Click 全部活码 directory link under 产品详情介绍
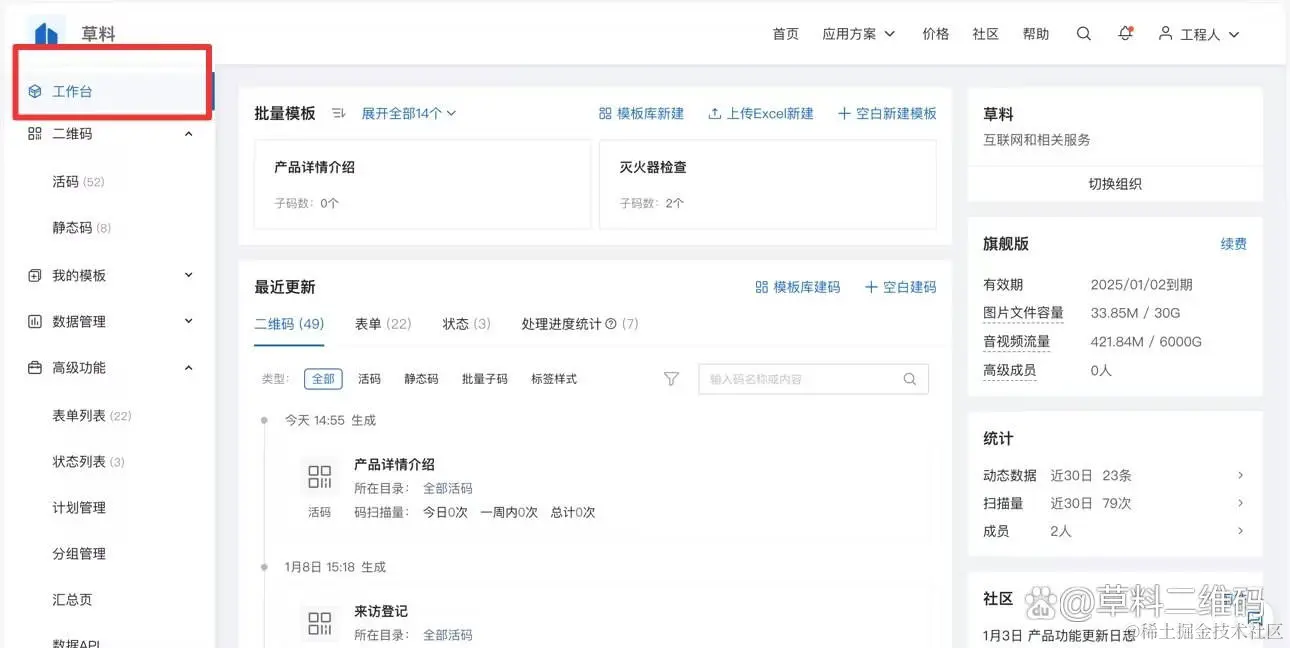 click(x=448, y=488)
